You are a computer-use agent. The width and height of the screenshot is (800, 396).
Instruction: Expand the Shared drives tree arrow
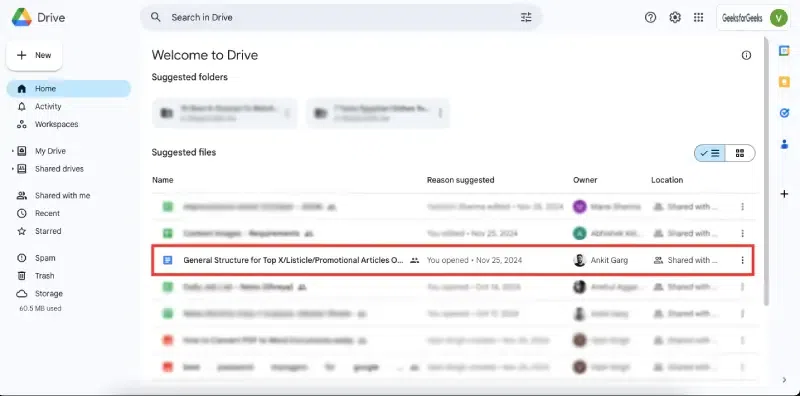[x=13, y=169]
